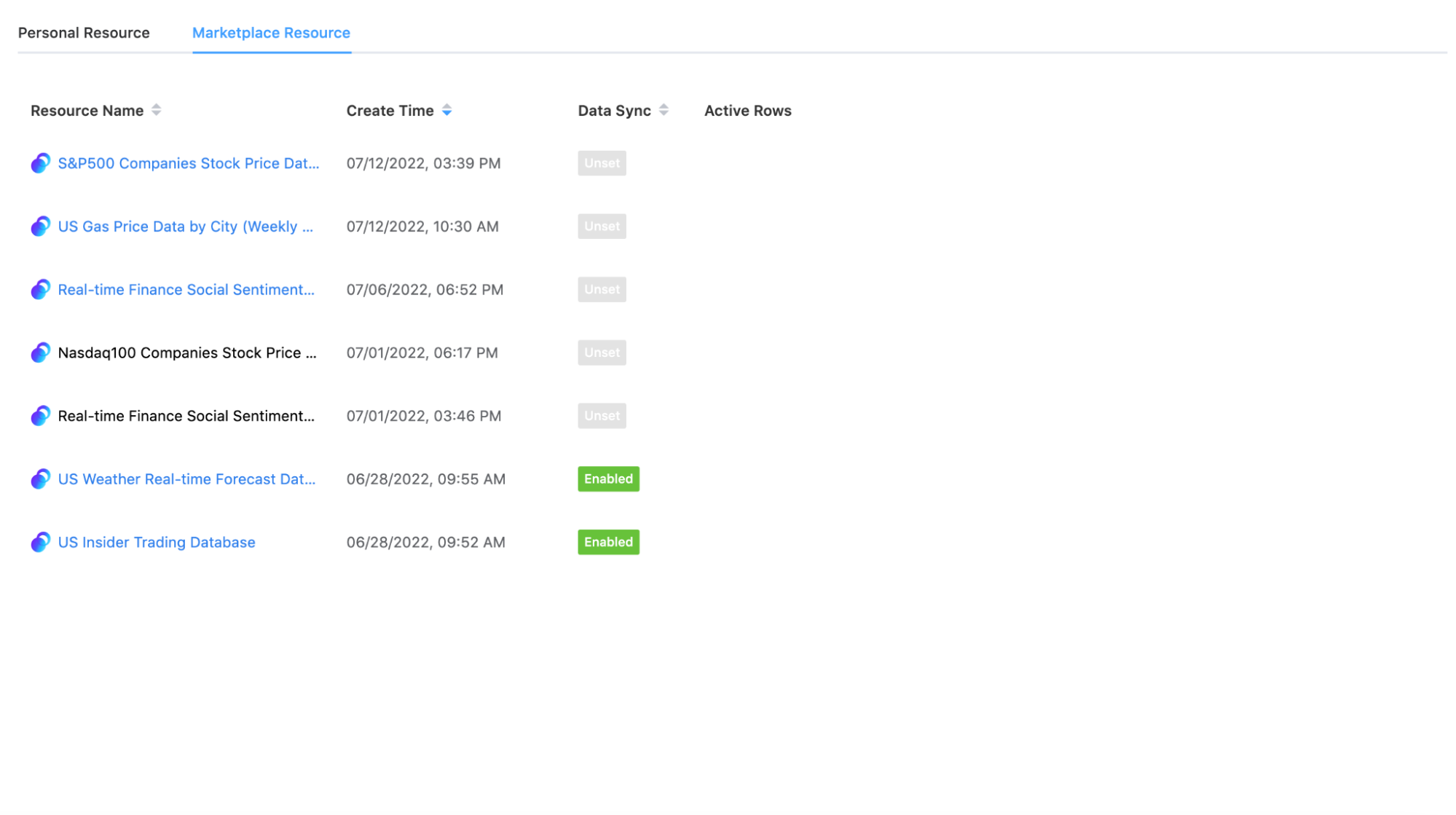
Task: Click icon of 07/06/2022 Real-time Finance Social Sentiment
Action: (x=40, y=290)
